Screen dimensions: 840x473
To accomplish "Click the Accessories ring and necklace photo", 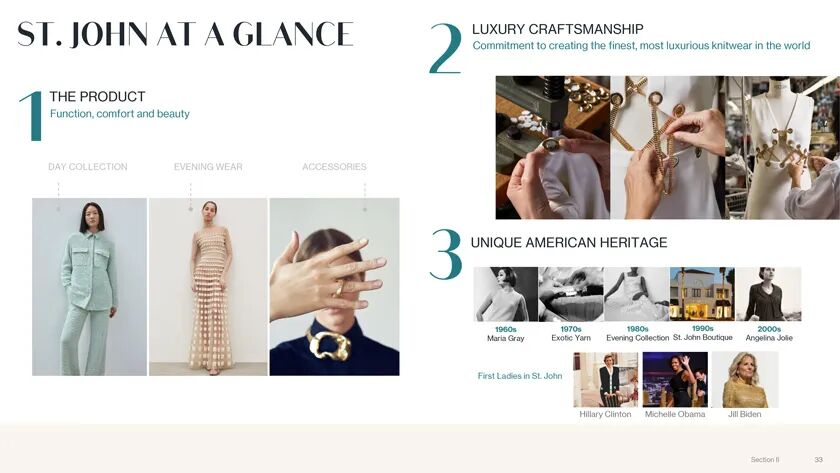I will click(x=334, y=287).
